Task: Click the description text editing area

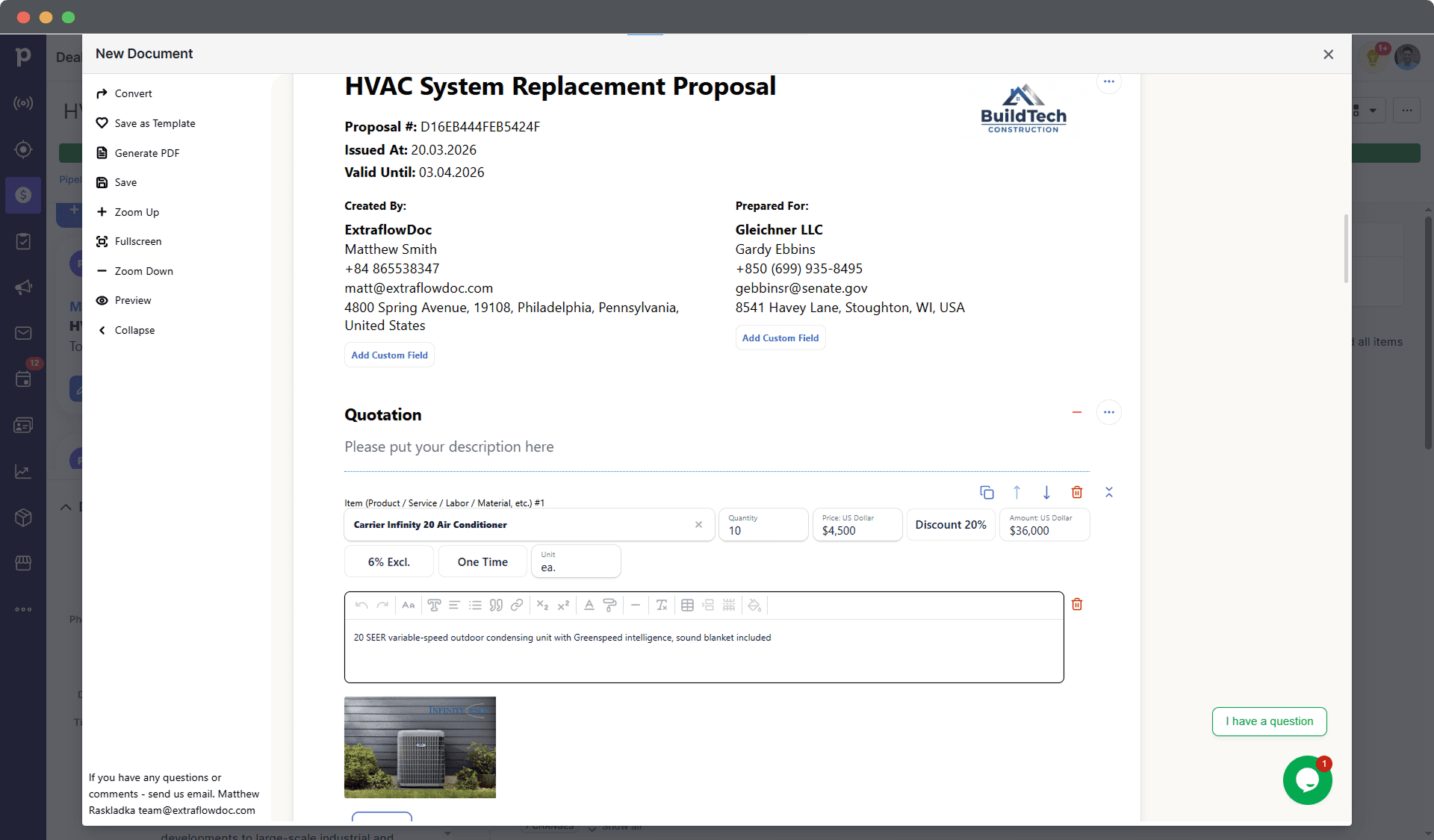Action: pos(704,651)
